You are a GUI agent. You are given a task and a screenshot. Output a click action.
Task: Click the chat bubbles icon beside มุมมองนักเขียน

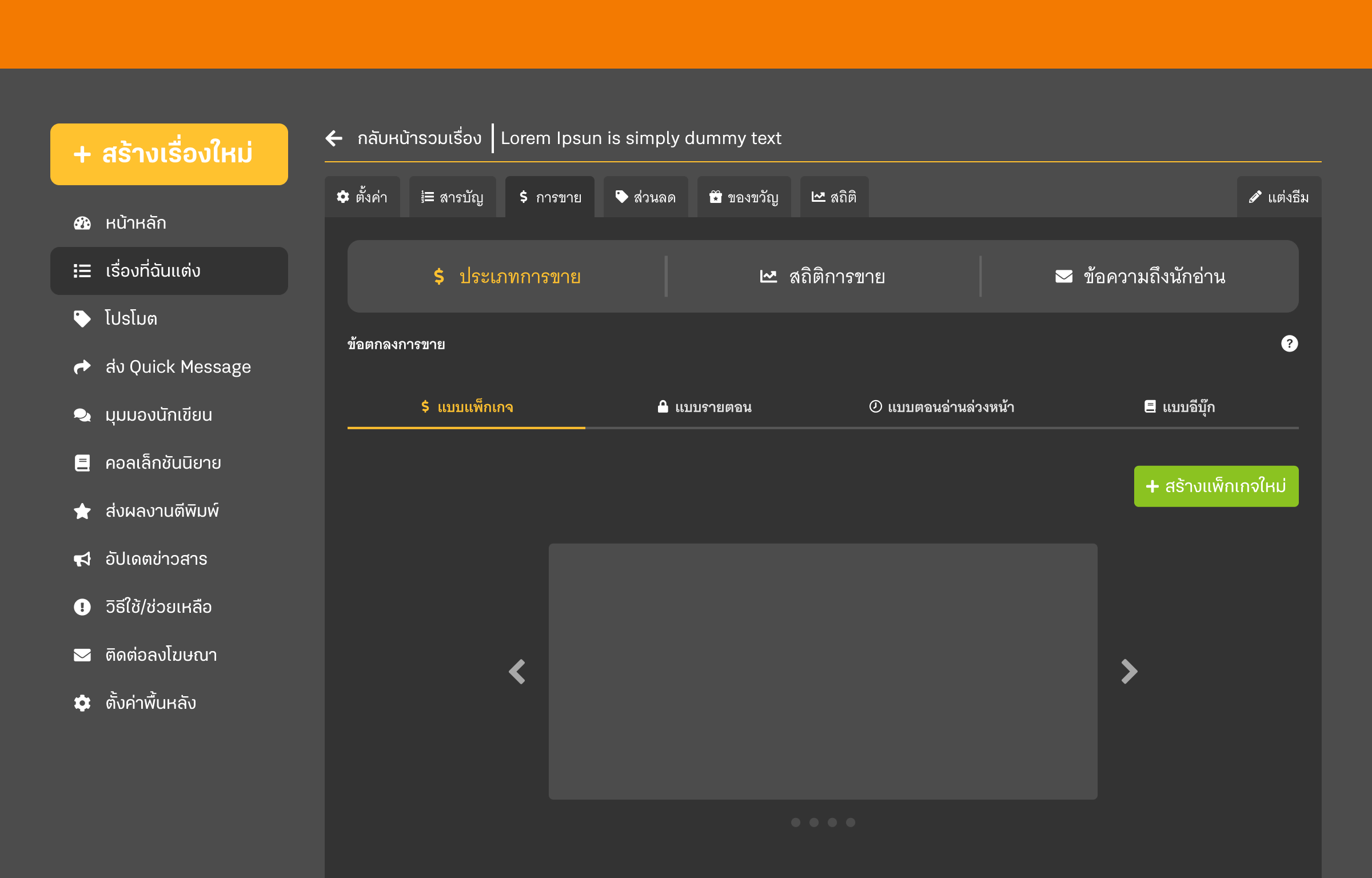82,415
